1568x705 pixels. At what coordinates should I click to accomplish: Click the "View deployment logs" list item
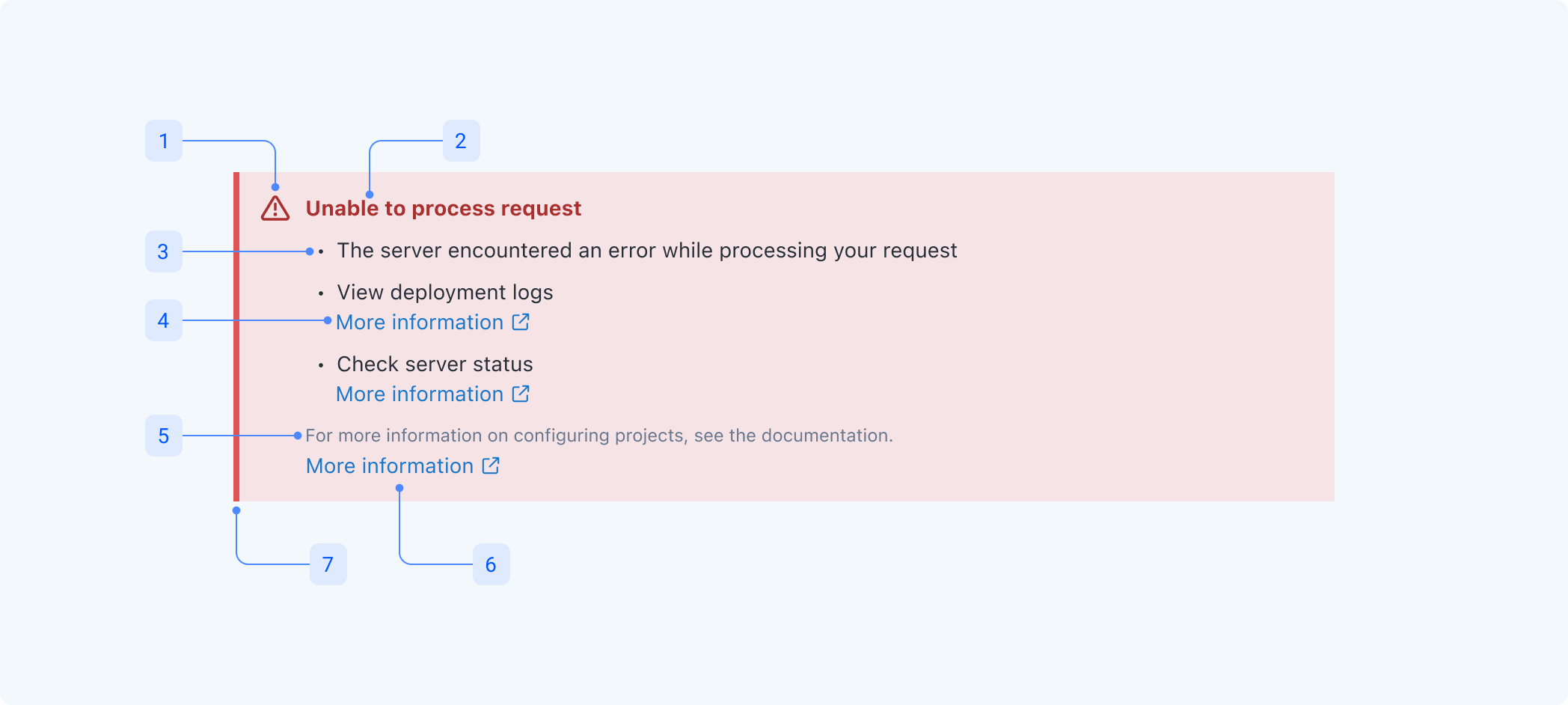click(444, 293)
